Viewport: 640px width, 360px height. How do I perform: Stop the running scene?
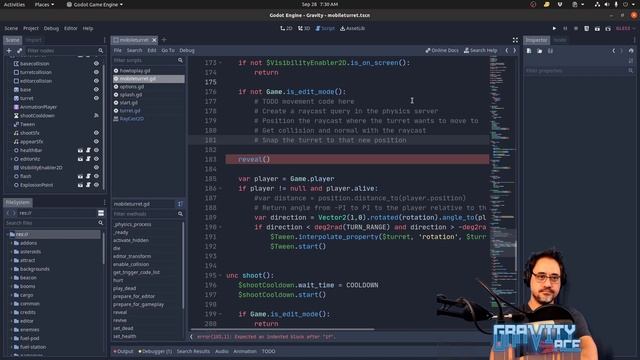coord(576,29)
